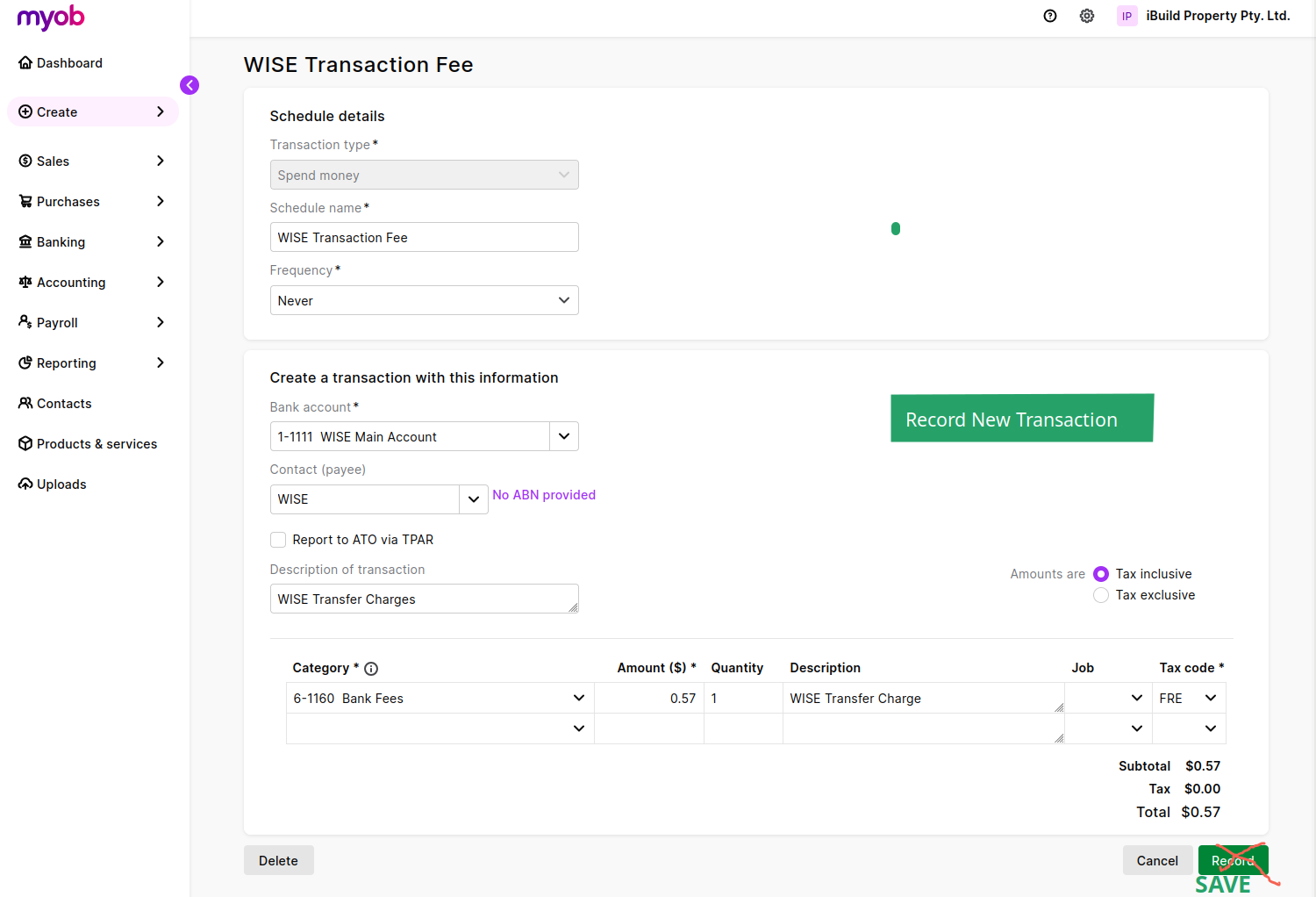Open the Bank account dropdown
The height and width of the screenshot is (897, 1316).
coord(563,436)
